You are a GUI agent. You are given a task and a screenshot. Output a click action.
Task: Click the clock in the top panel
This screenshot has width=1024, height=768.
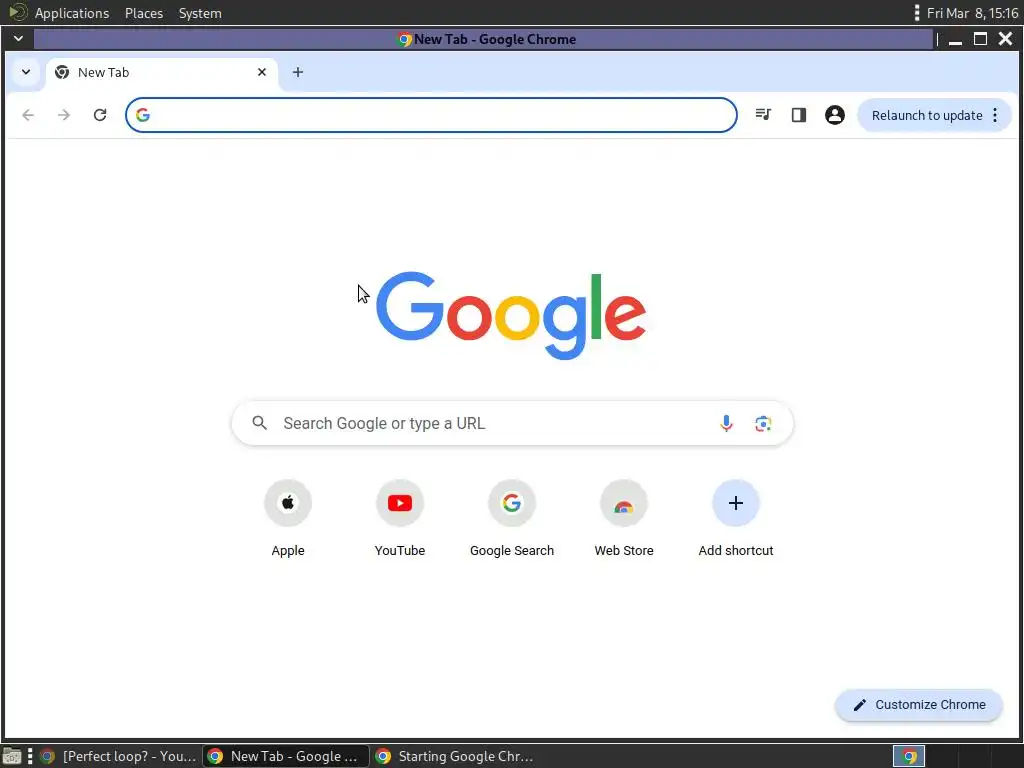(x=972, y=13)
